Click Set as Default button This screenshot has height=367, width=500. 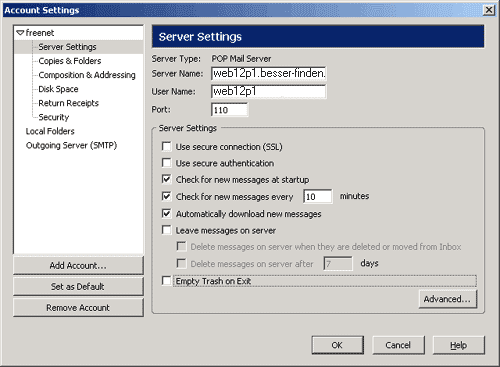[78, 286]
